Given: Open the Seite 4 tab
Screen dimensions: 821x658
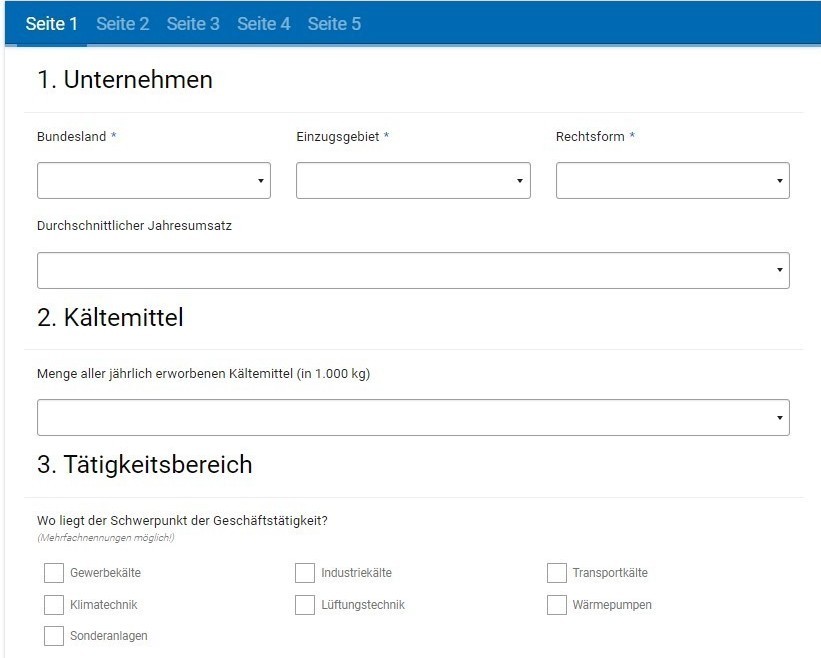Looking at the screenshot, I should [x=263, y=24].
